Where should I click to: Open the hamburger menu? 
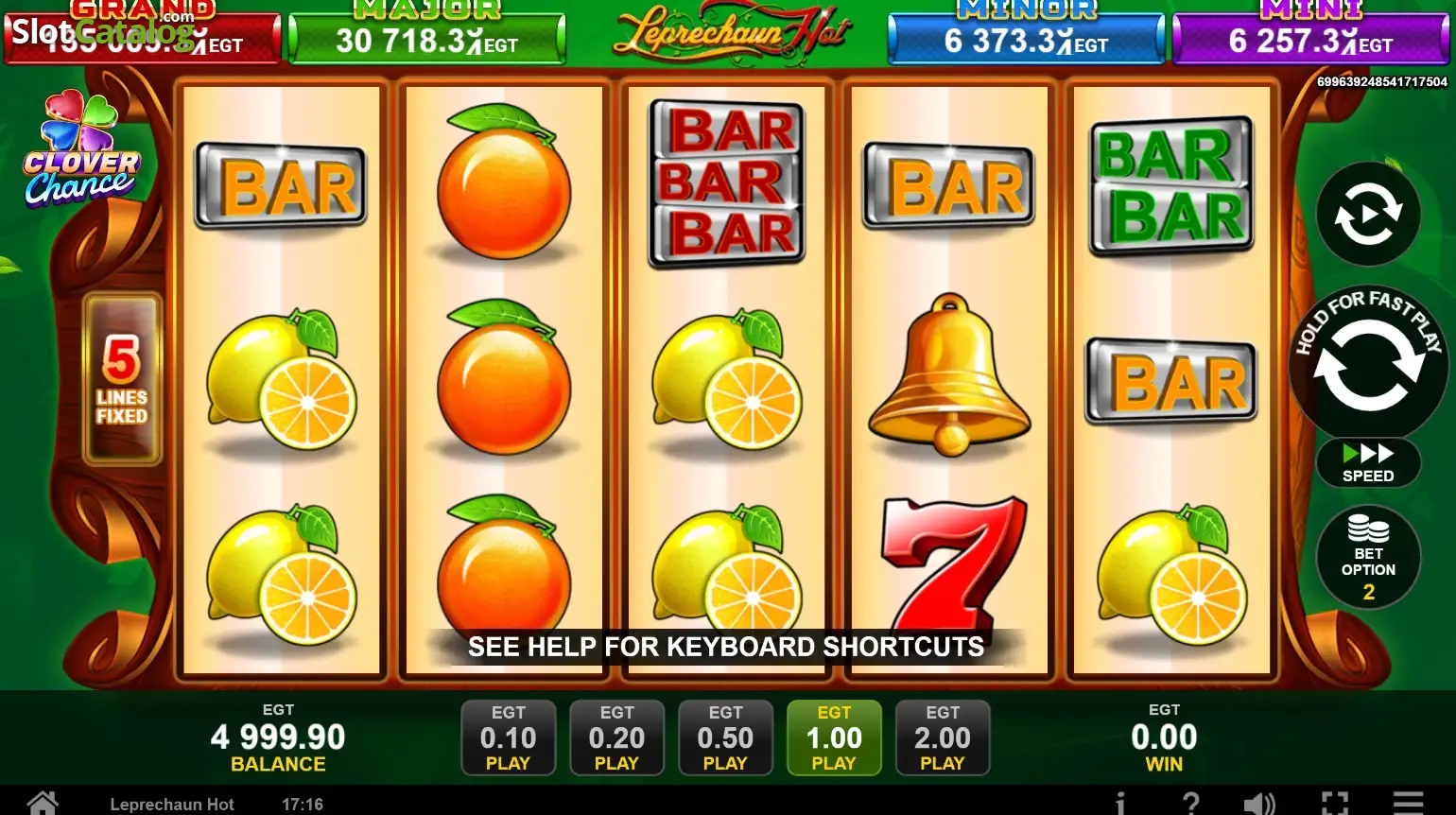[1408, 804]
